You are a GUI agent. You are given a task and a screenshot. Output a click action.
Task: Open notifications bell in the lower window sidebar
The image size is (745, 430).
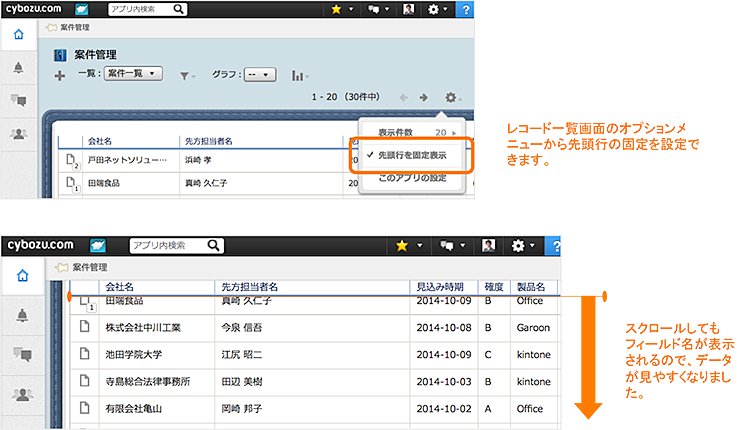20,316
